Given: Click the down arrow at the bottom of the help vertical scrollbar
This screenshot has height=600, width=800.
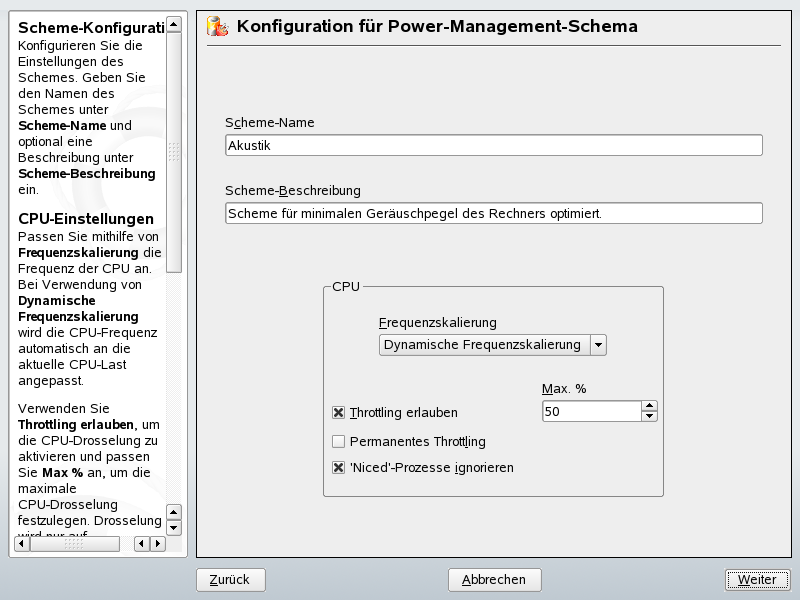Looking at the screenshot, I should [x=174, y=527].
